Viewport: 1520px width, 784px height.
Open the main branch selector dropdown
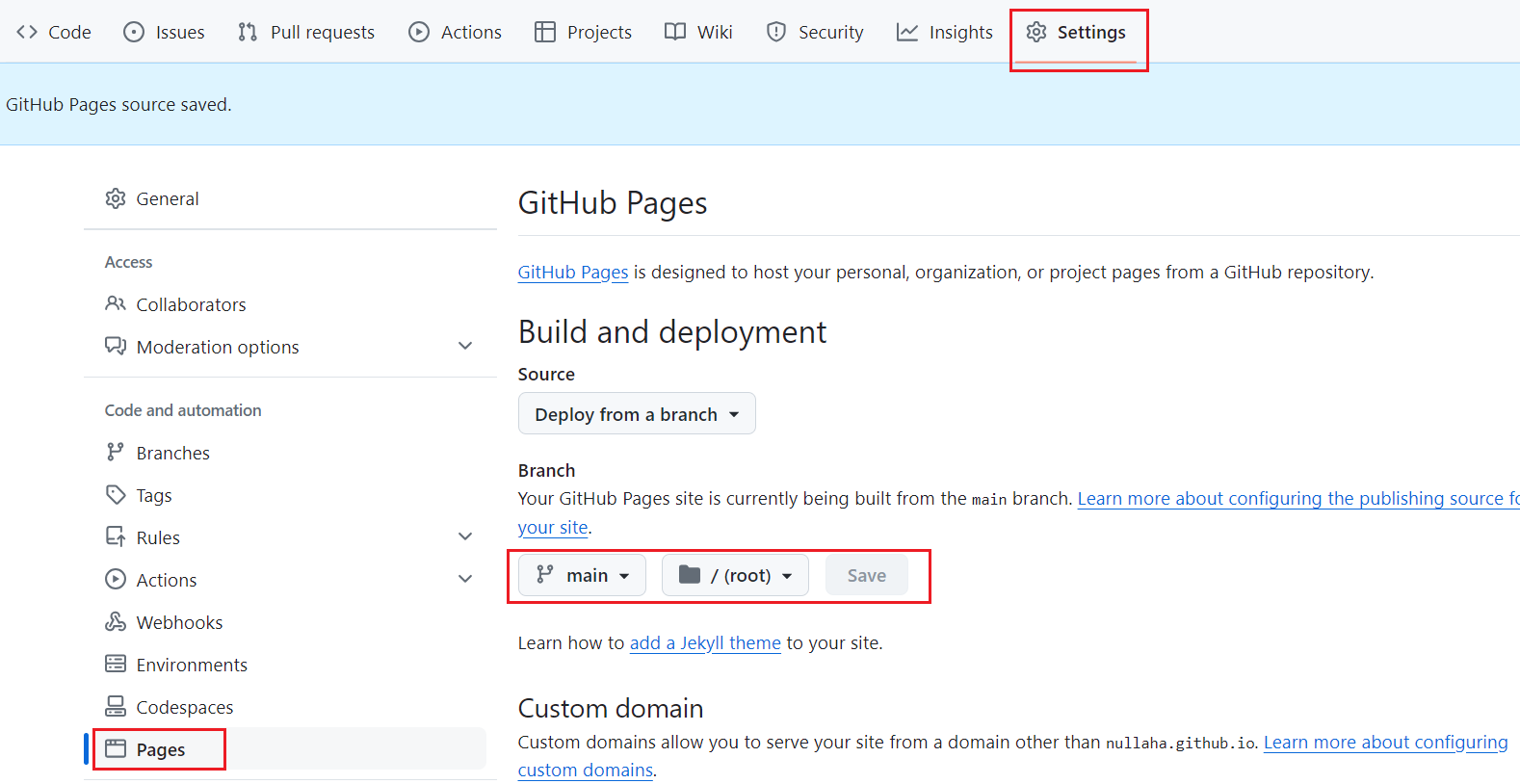582,575
